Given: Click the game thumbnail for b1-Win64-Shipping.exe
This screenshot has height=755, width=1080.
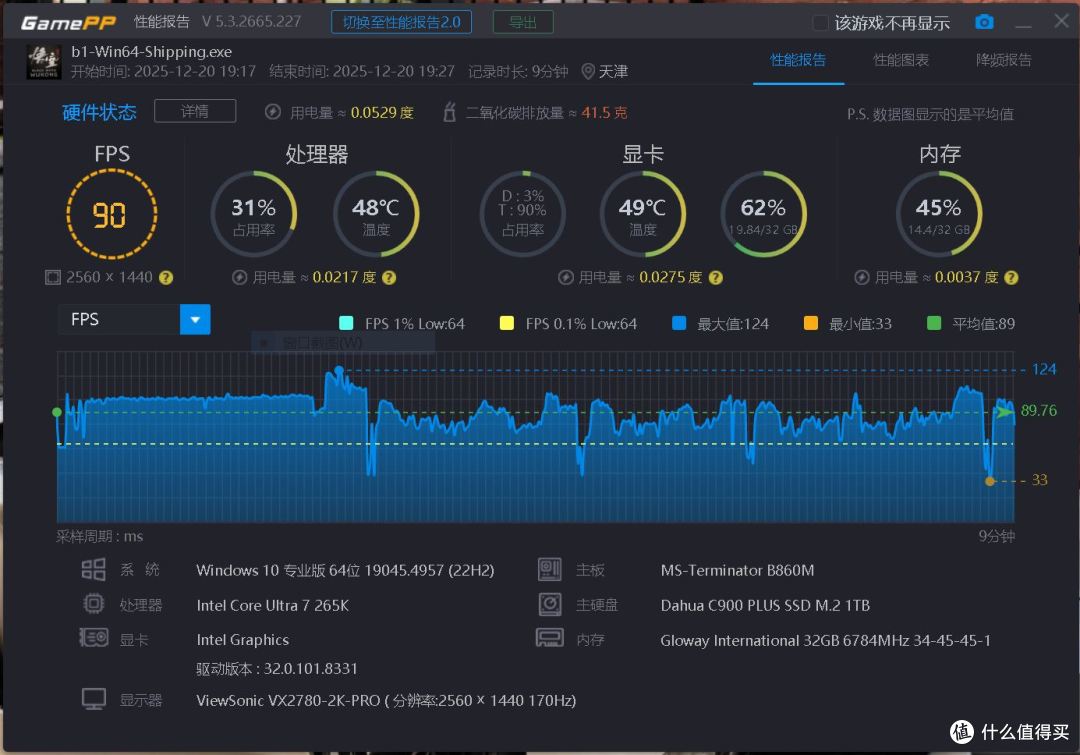Looking at the screenshot, I should pyautogui.click(x=43, y=61).
